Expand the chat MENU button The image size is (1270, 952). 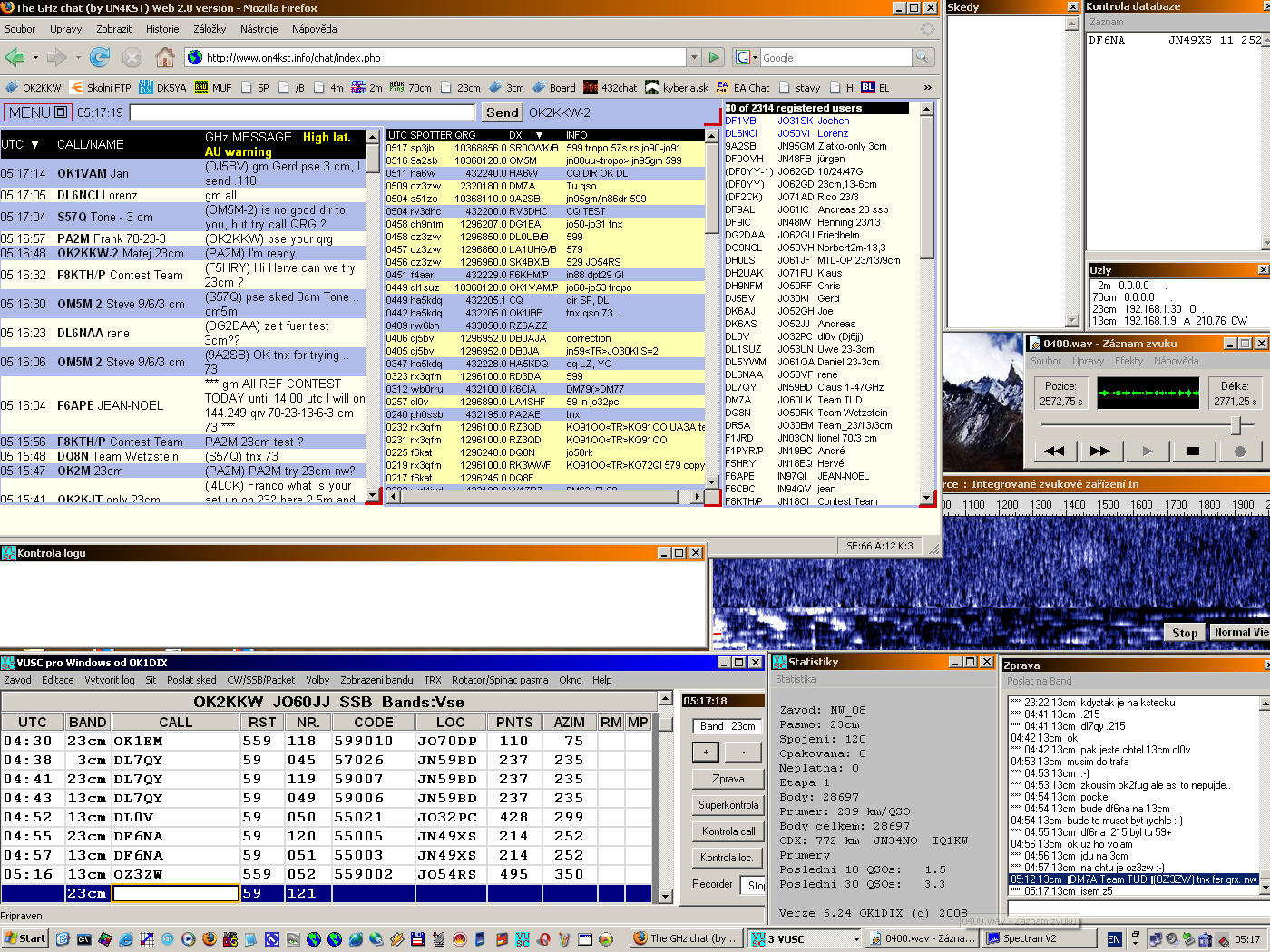[37, 112]
